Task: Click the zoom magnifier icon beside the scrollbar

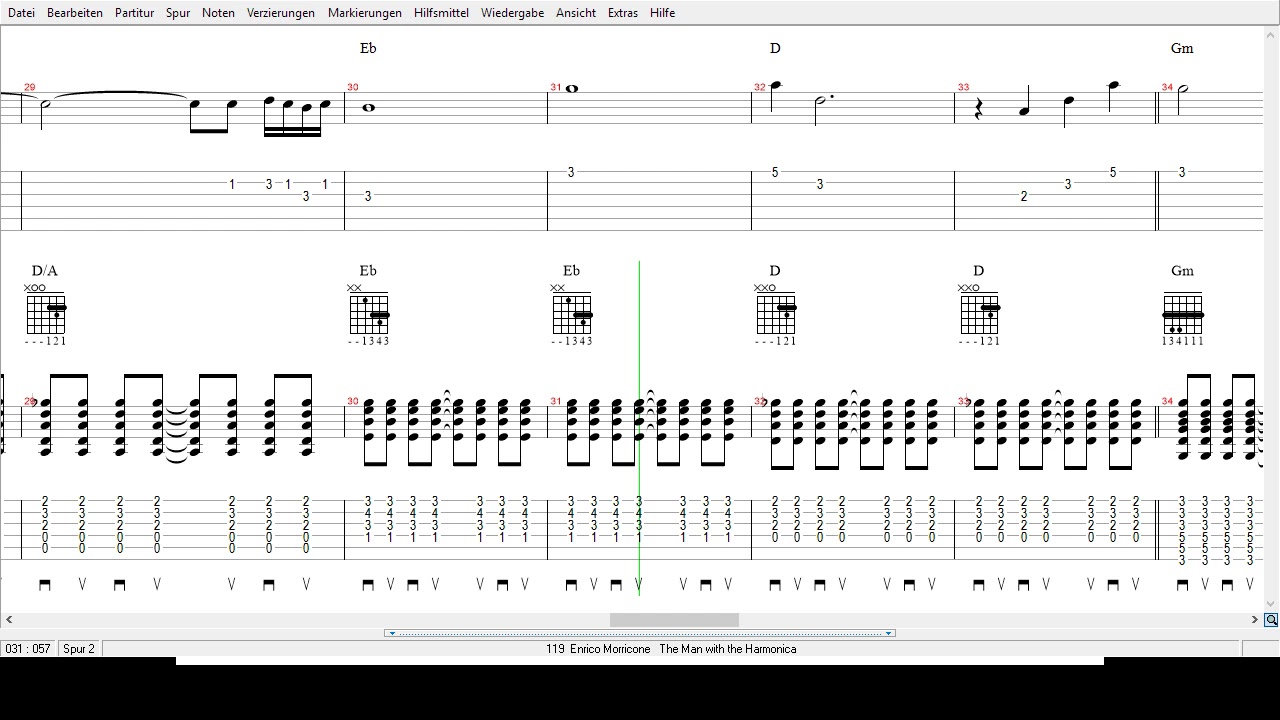Action: click(1271, 620)
